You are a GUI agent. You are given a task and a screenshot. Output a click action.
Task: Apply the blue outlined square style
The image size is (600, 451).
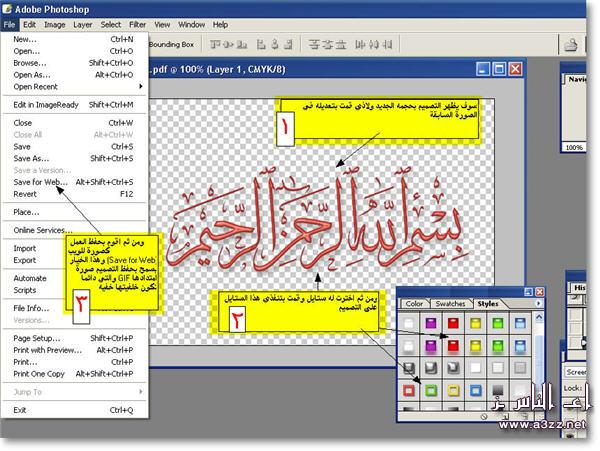[475, 391]
